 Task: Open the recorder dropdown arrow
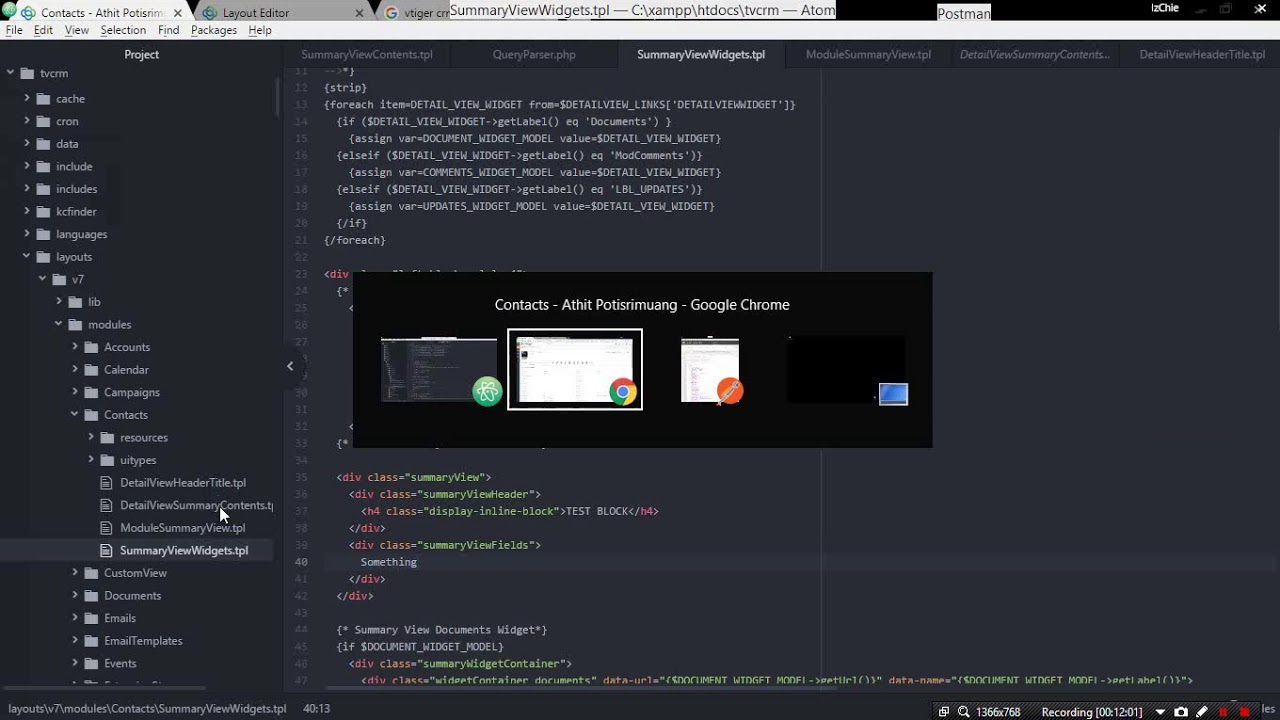click(1160, 712)
